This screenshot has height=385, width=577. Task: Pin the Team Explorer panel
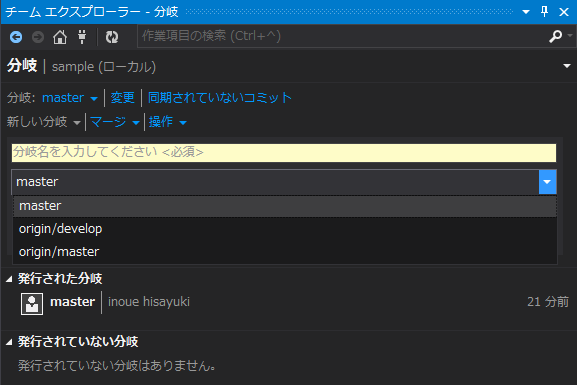tap(545, 12)
